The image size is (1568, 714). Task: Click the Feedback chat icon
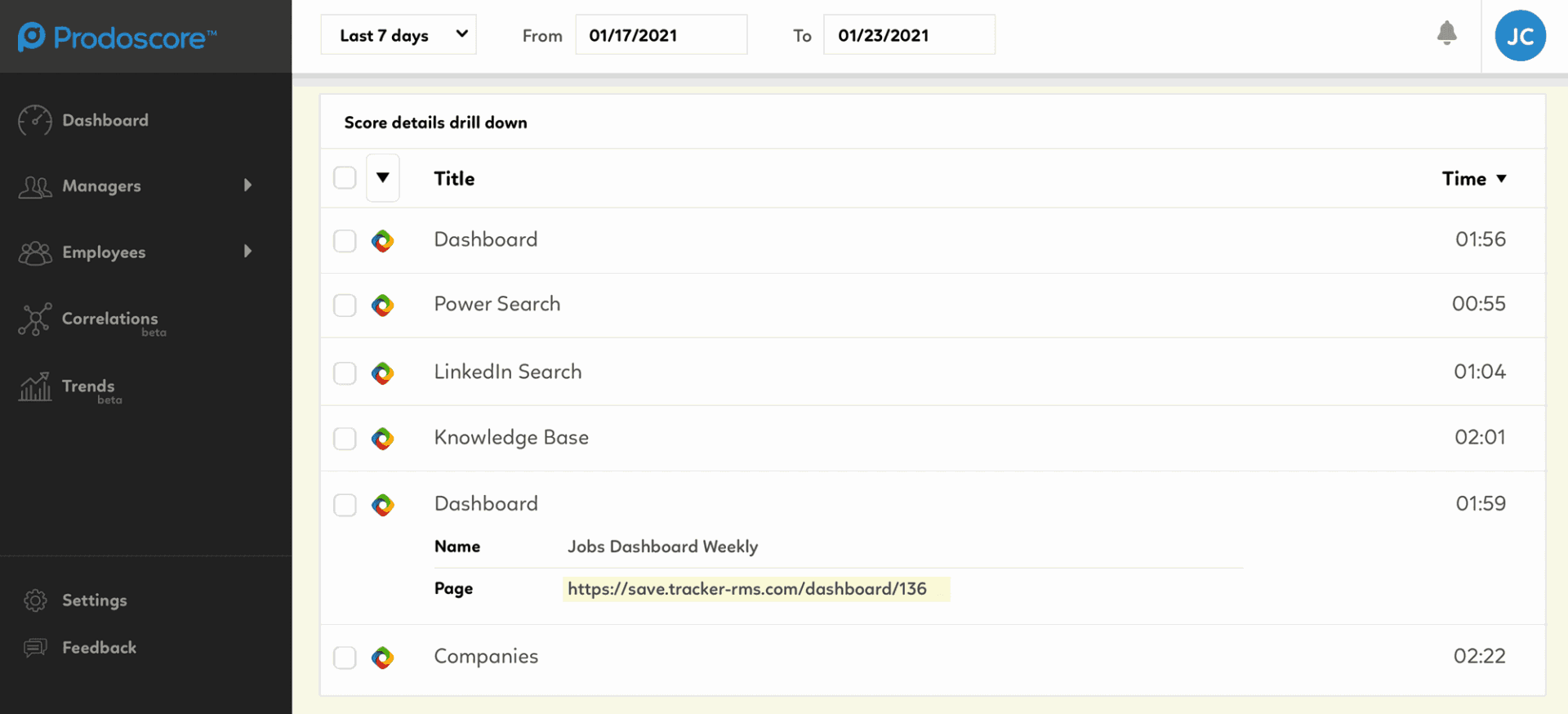point(35,648)
